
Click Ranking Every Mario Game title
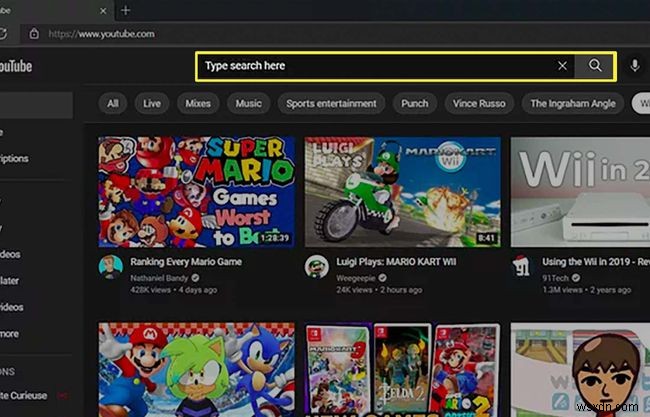[x=186, y=262]
